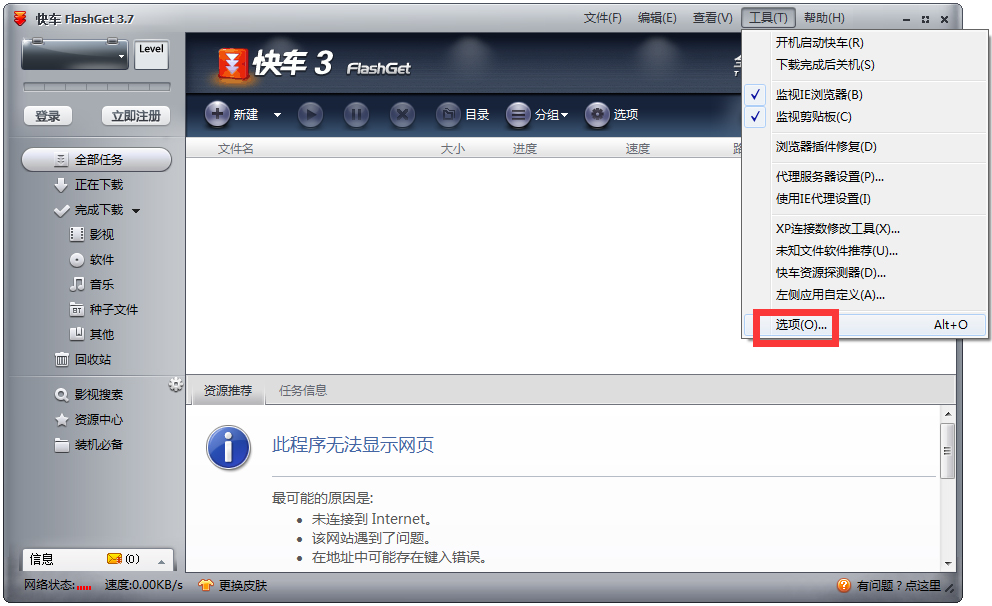Stop the download with cancel icon
The height and width of the screenshot is (606, 992).
[402, 114]
